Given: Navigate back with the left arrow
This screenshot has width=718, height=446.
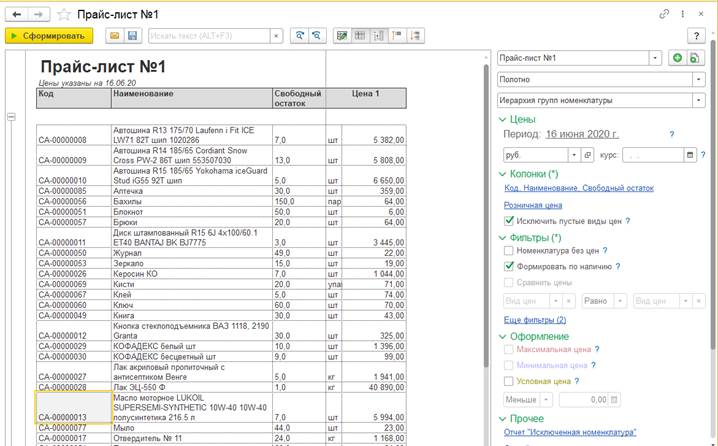Looking at the screenshot, I should point(16,14).
